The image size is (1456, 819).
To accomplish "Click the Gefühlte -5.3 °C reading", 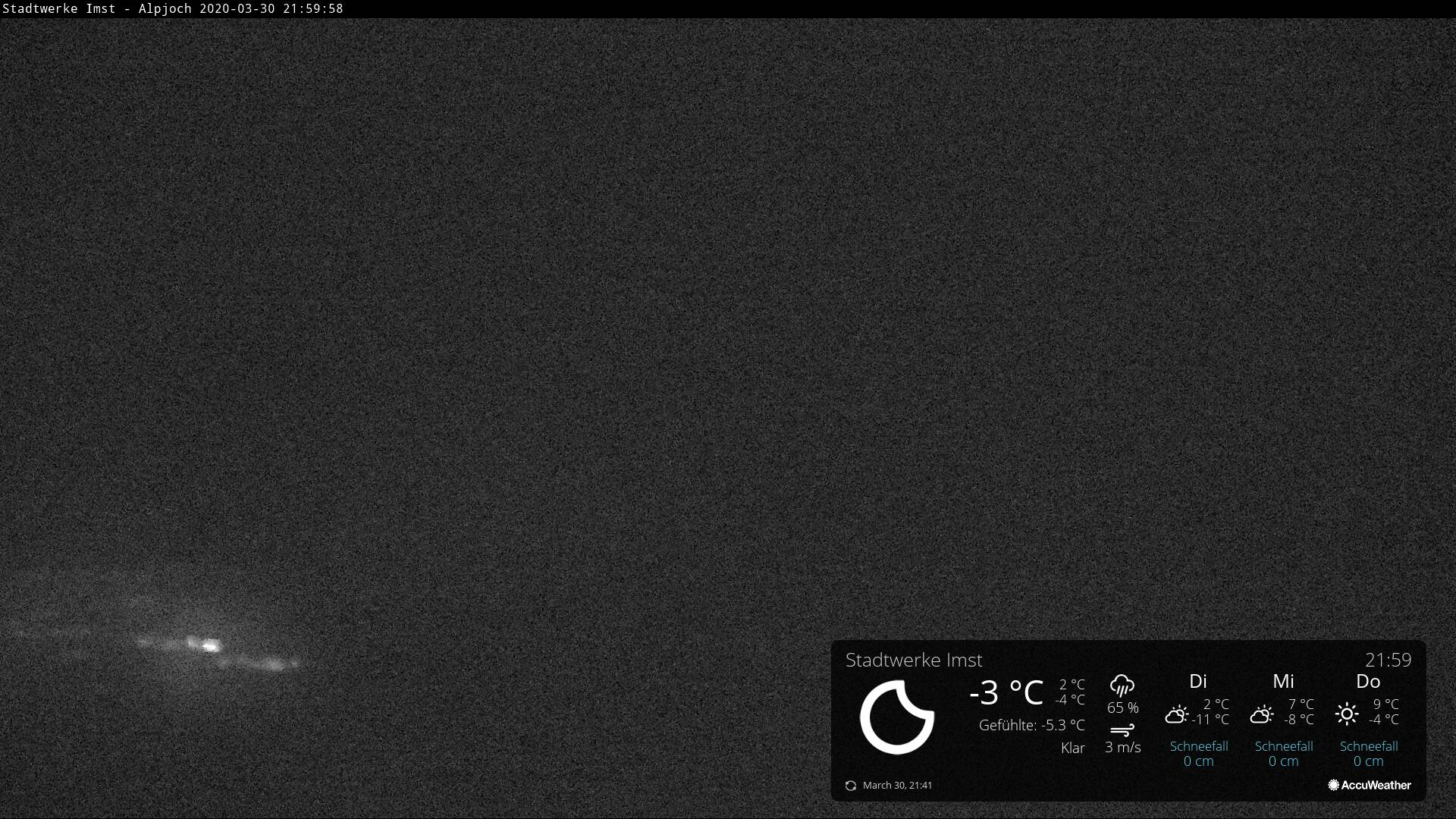I will tap(1032, 725).
